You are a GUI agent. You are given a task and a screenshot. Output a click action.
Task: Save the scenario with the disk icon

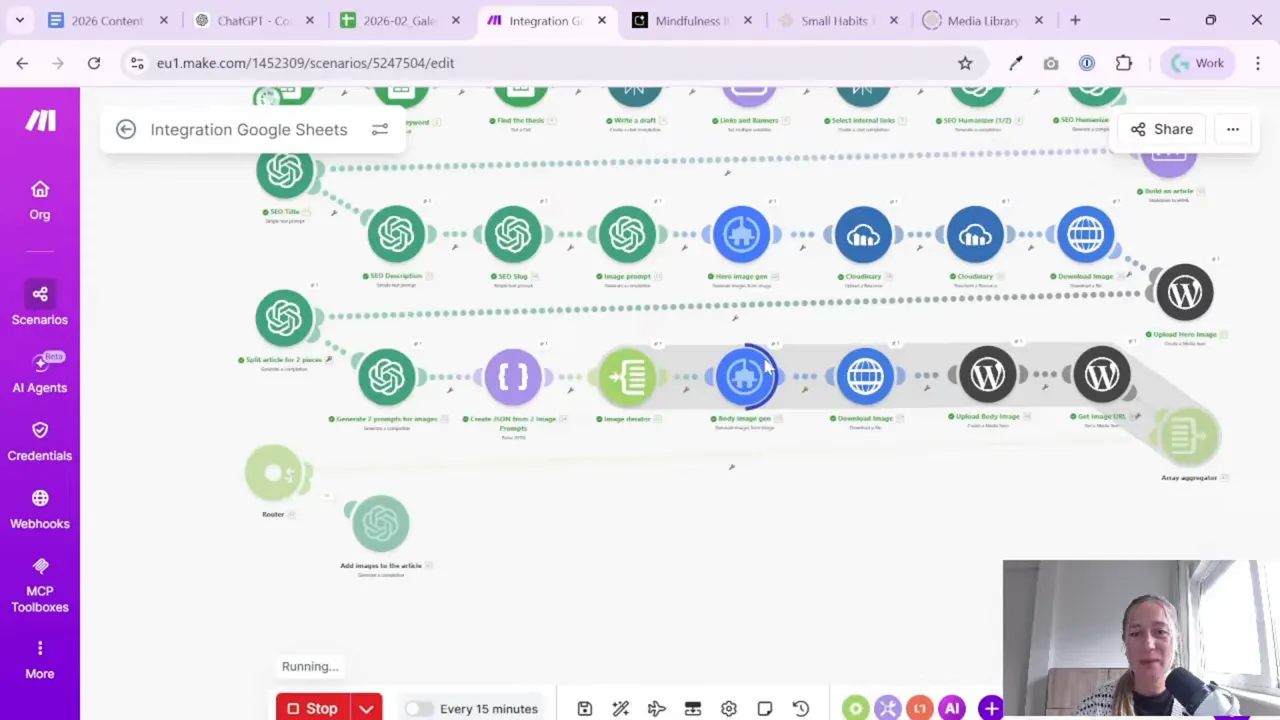pyautogui.click(x=585, y=709)
